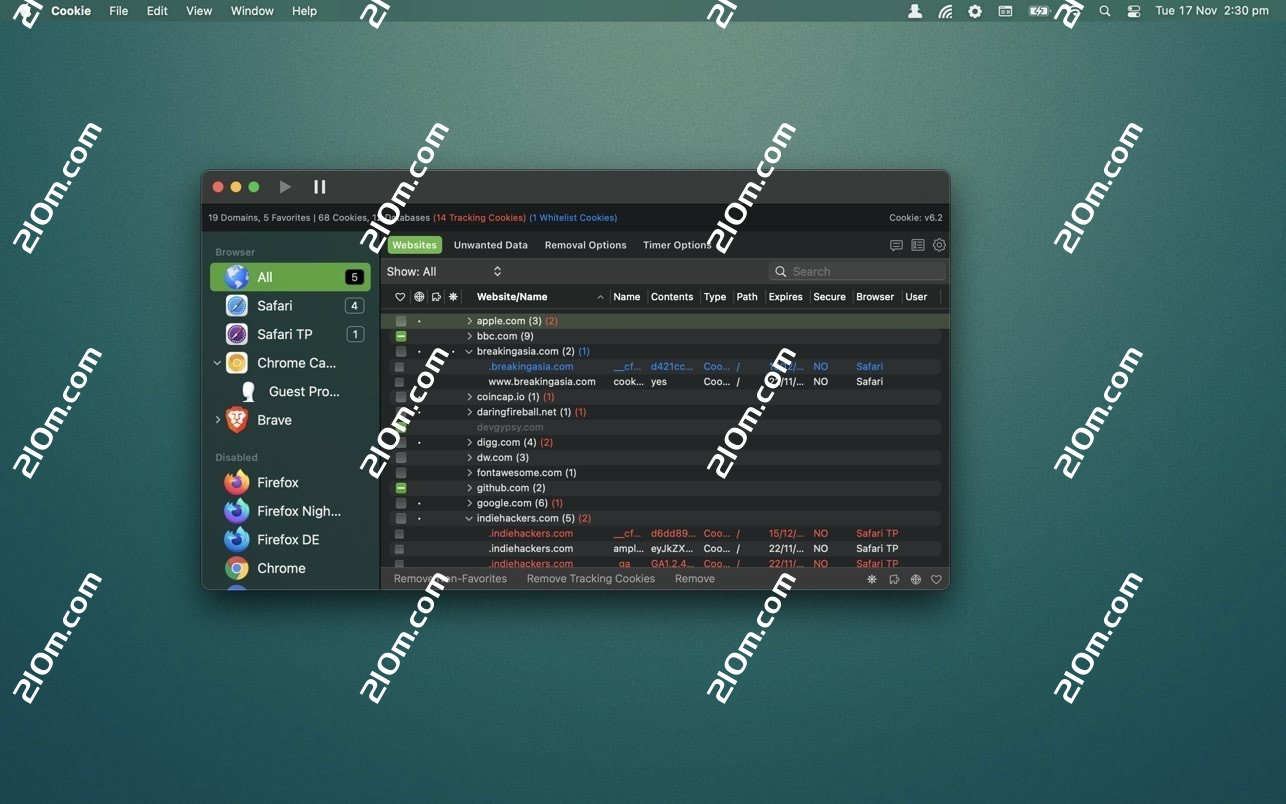This screenshot has width=1286, height=804.
Task: Click the Remove button in the bottom bar
Action: (695, 579)
